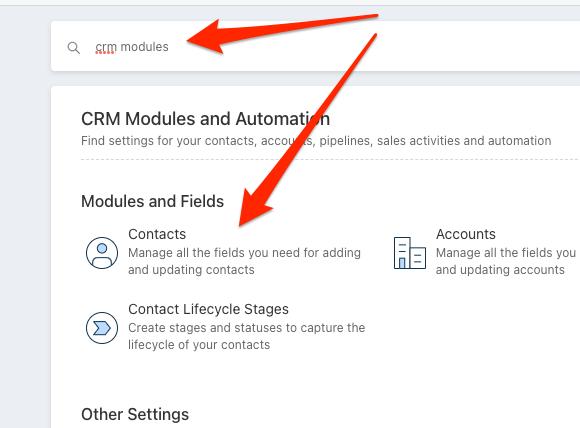Click the Contact Lifecycle Stages chevron icon
Screen dimensions: 580x428
point(102,328)
